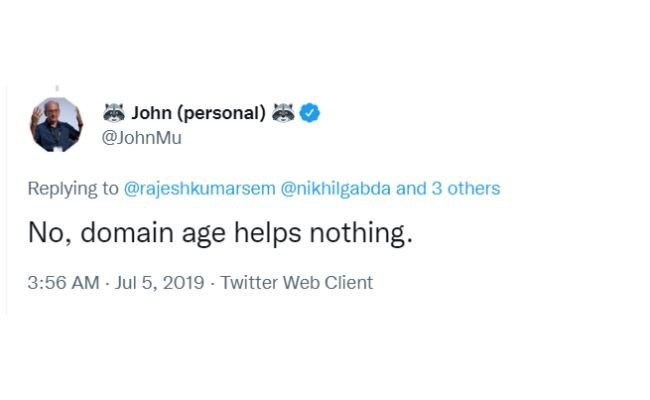
Task: Click the raccoon emoji after John's name
Action: point(284,113)
